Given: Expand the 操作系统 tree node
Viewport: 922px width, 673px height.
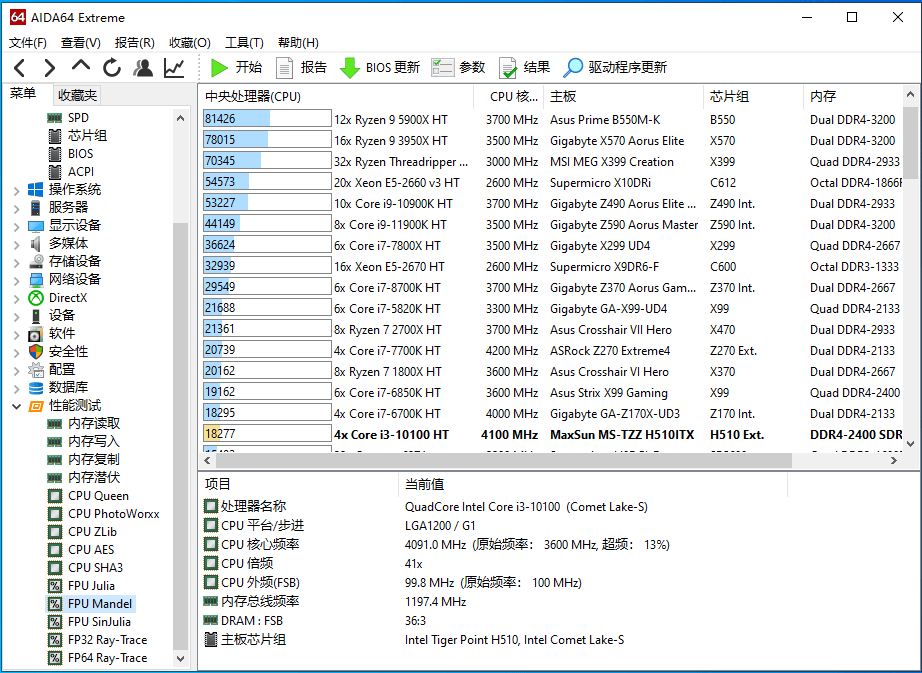Looking at the screenshot, I should 16,190.
